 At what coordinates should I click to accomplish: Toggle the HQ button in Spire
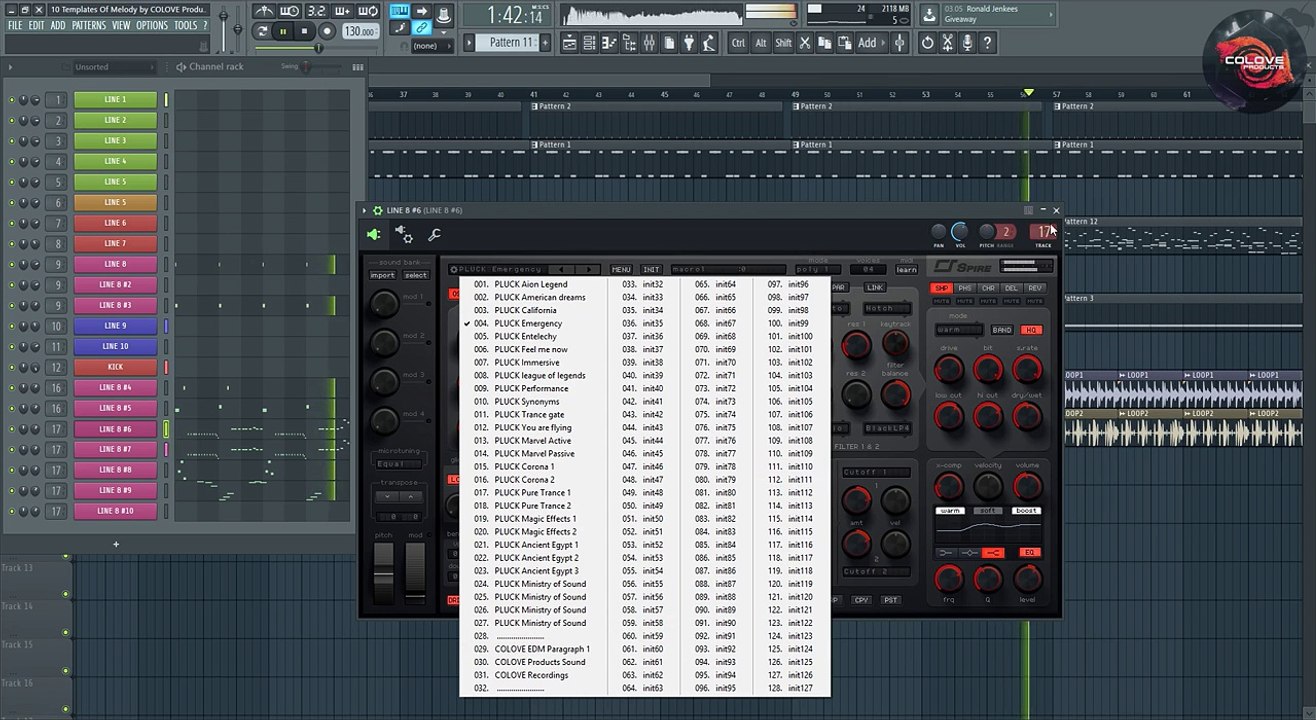1031,330
